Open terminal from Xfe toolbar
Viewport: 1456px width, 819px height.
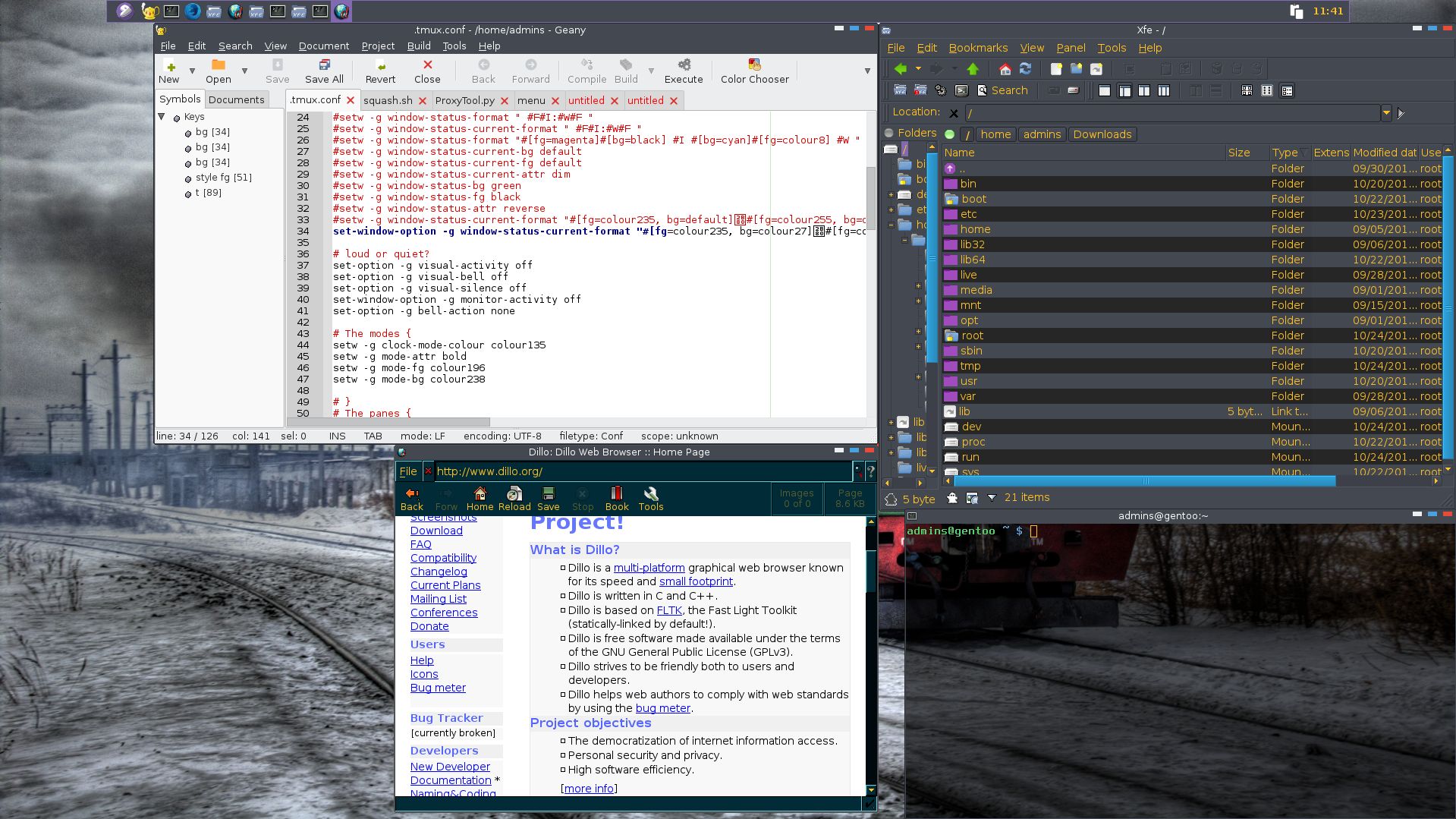(961, 90)
